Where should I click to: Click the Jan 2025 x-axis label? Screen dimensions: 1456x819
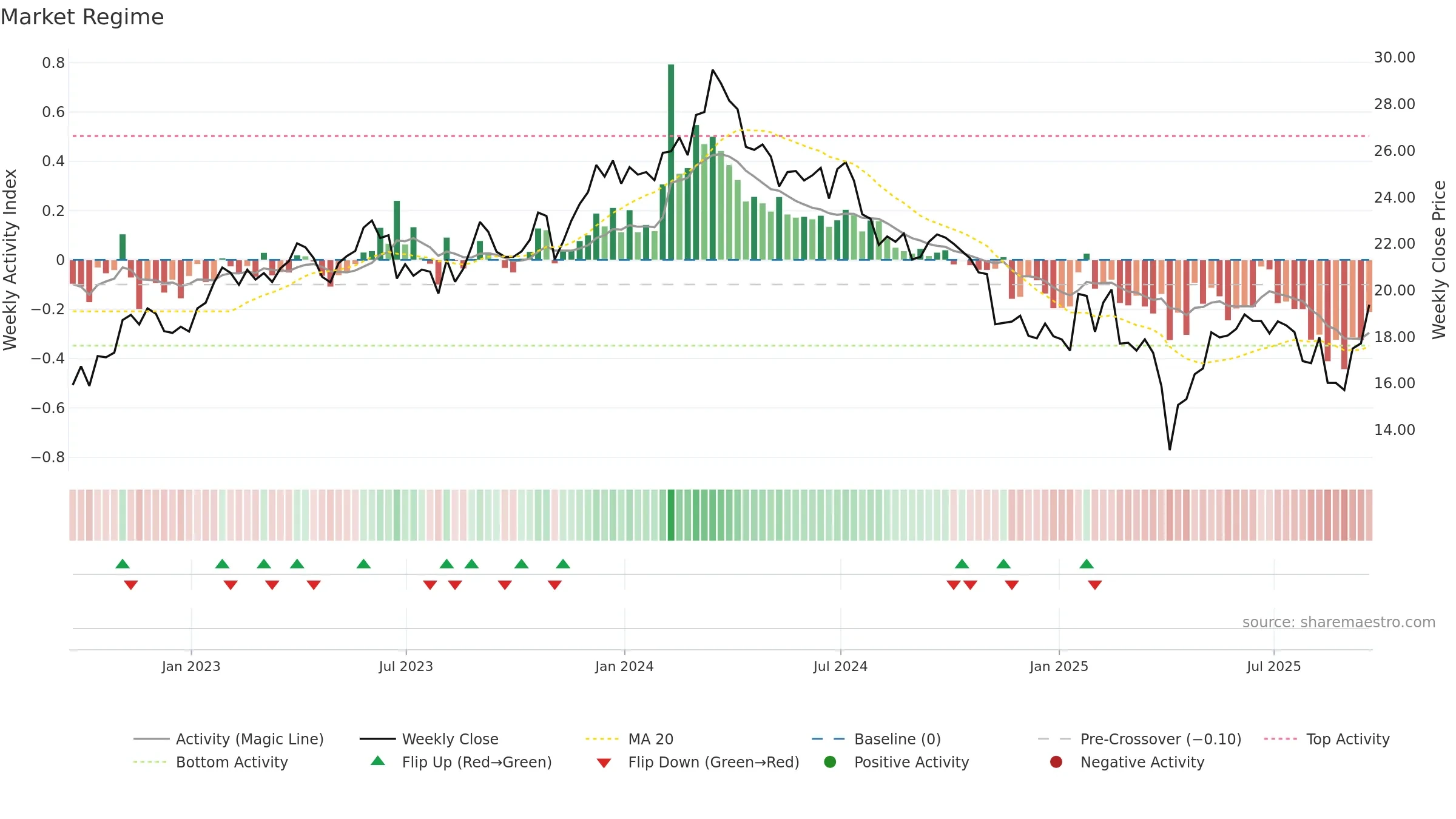pyautogui.click(x=1059, y=666)
